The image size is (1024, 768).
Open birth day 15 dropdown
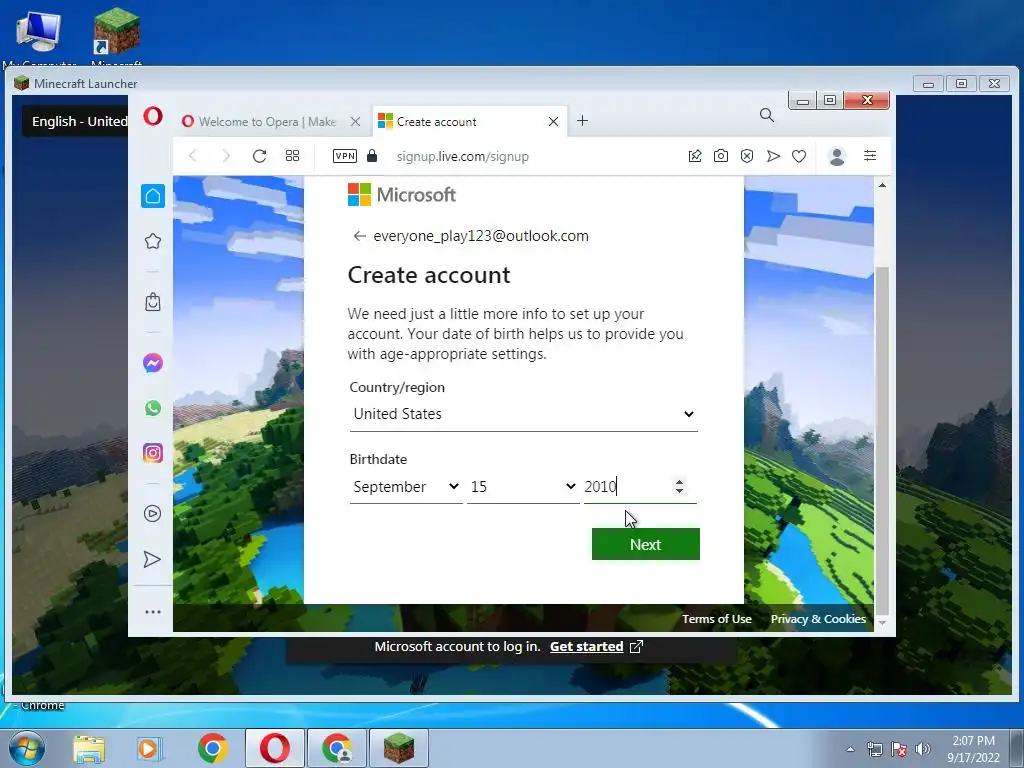pyautogui.click(x=523, y=487)
